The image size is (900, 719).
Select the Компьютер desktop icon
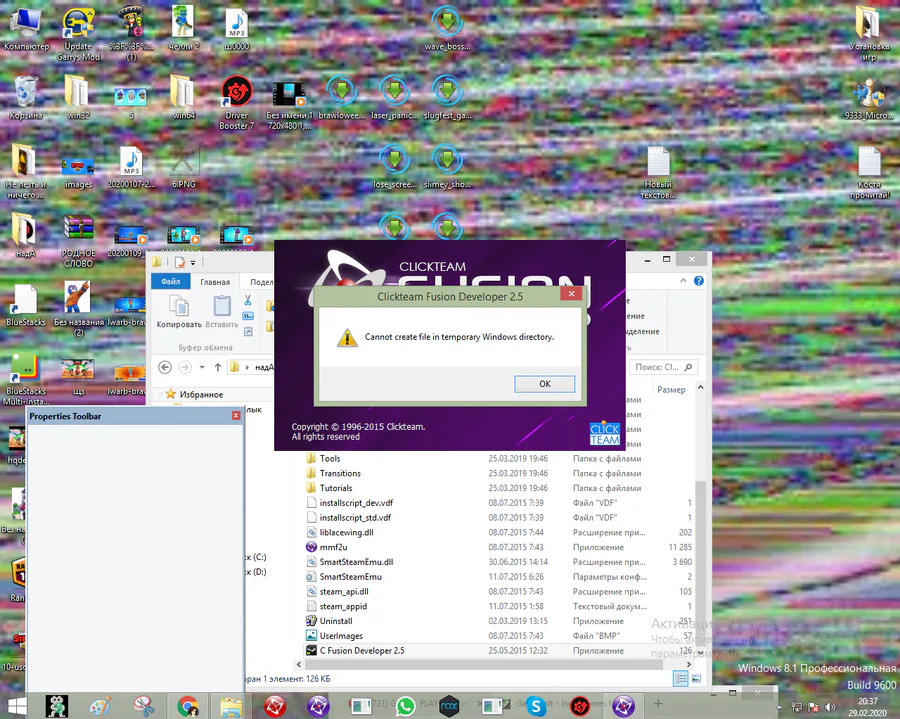point(26,29)
